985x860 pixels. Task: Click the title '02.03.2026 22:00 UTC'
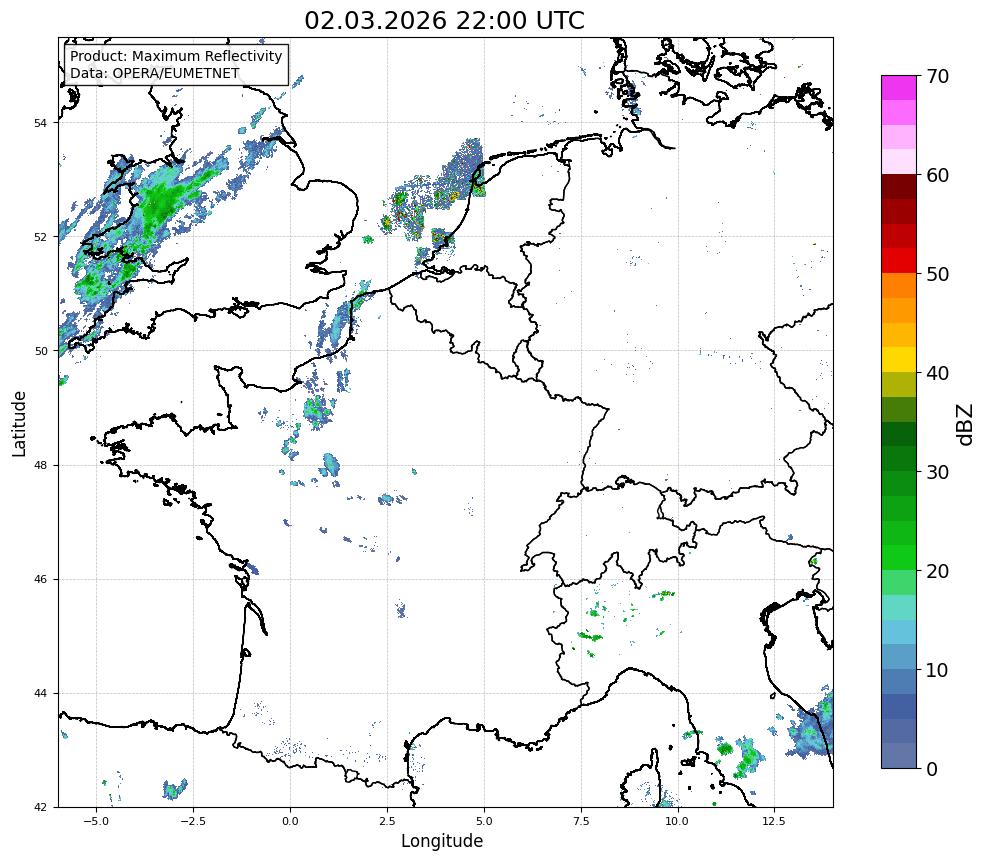[444, 21]
